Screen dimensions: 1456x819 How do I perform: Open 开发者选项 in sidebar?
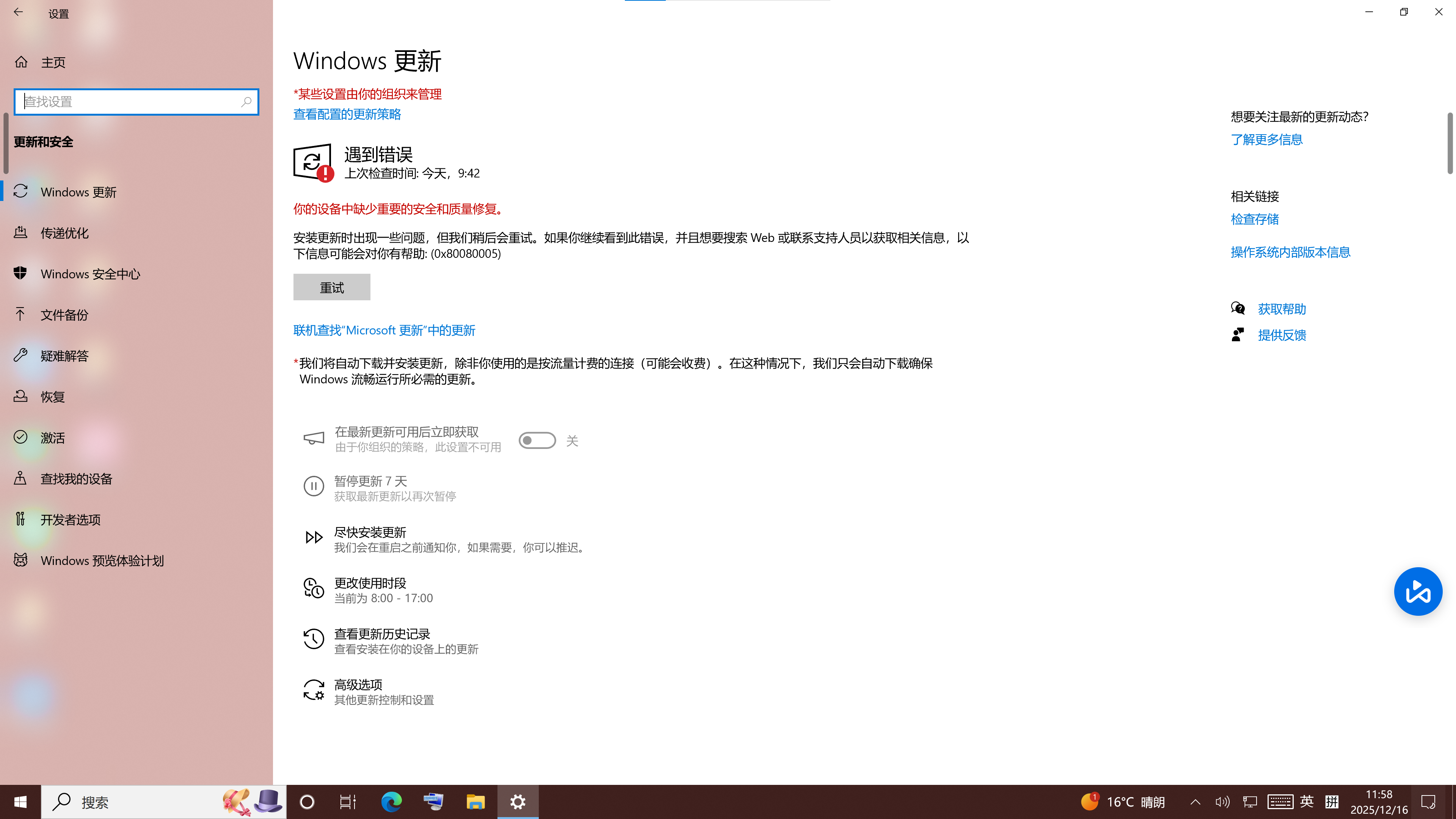(x=136, y=519)
